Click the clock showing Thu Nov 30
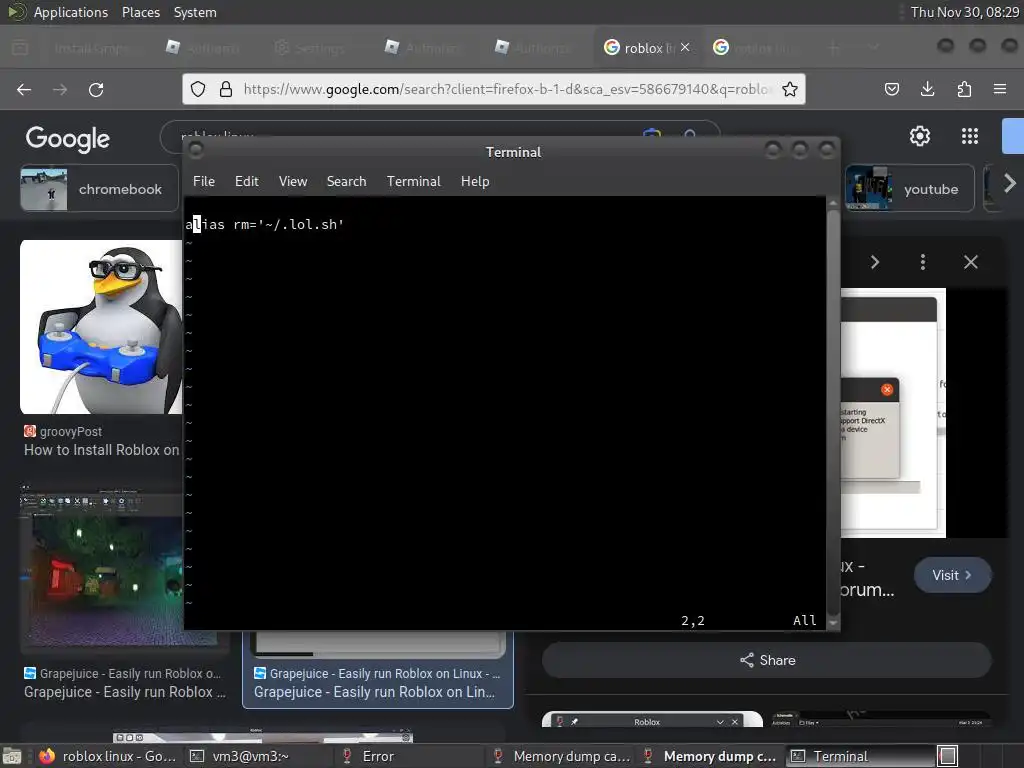 click(965, 12)
